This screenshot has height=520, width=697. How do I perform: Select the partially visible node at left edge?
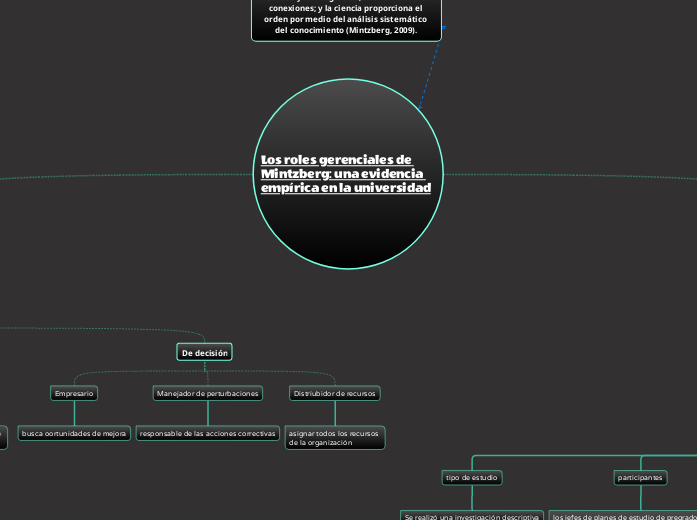click(x=2, y=436)
